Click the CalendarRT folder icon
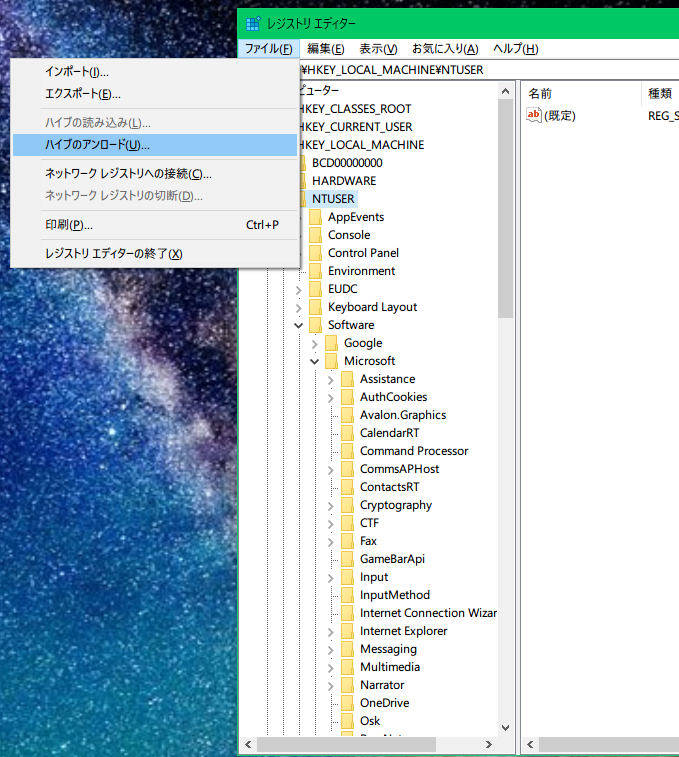Viewport: 679px width, 757px height. pos(347,433)
